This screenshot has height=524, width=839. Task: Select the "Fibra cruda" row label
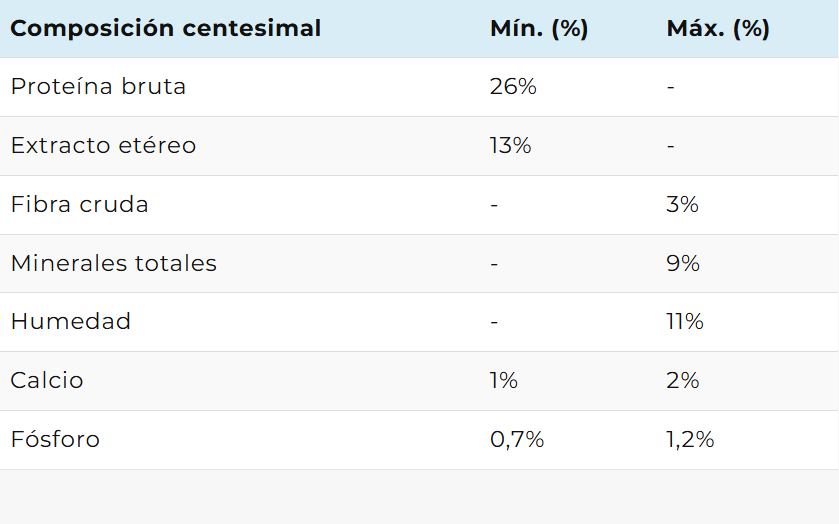point(80,205)
